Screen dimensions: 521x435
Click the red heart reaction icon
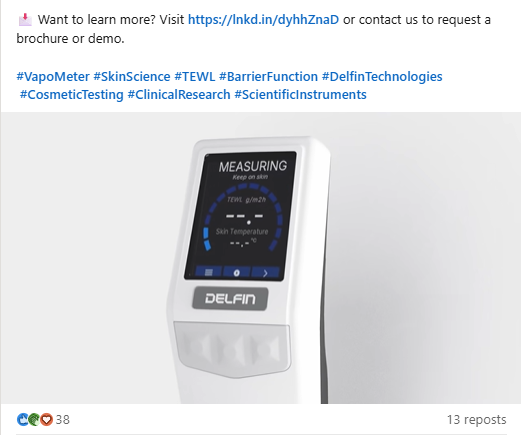coord(46,419)
